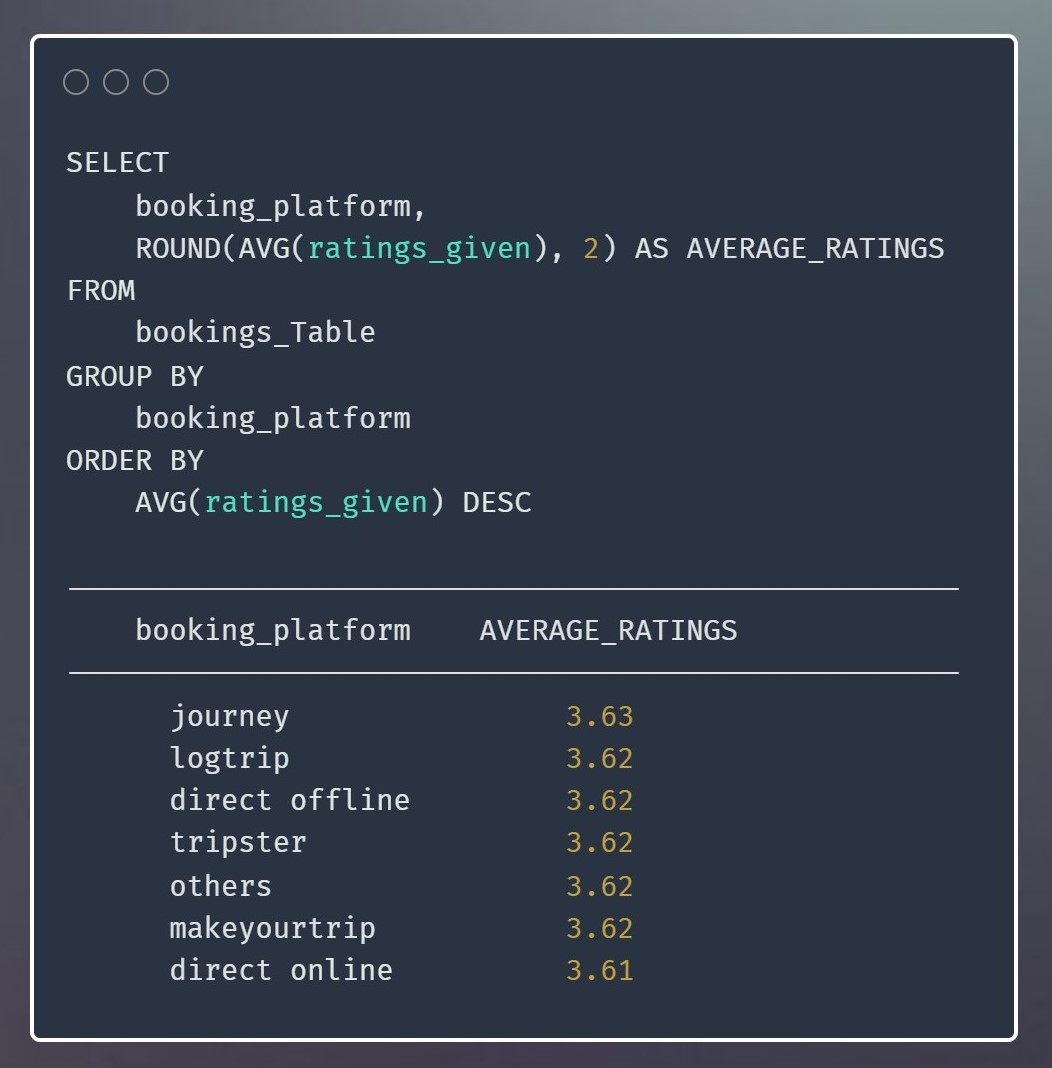
Task: Click the ORDER BY keyword
Action: click(134, 461)
